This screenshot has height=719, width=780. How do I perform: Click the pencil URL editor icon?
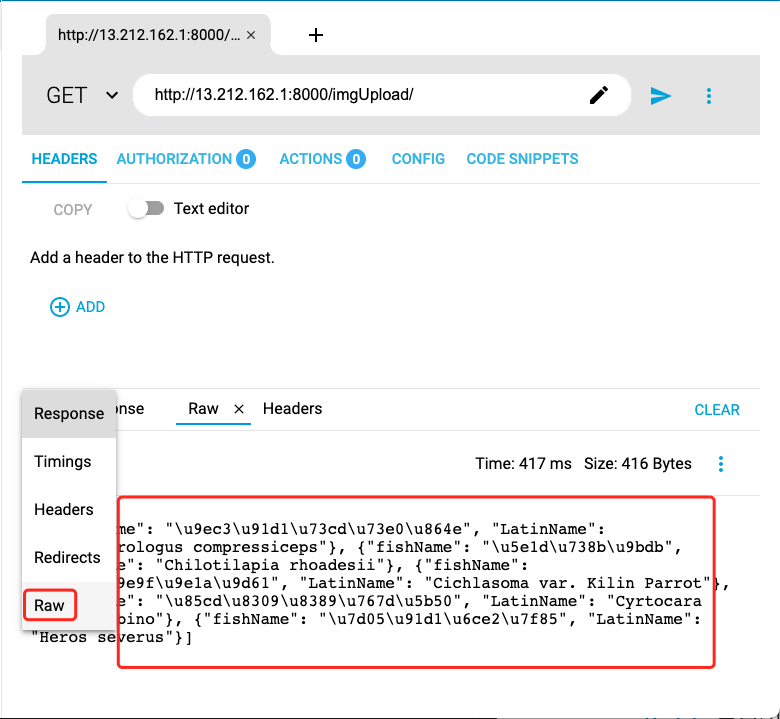tap(599, 95)
